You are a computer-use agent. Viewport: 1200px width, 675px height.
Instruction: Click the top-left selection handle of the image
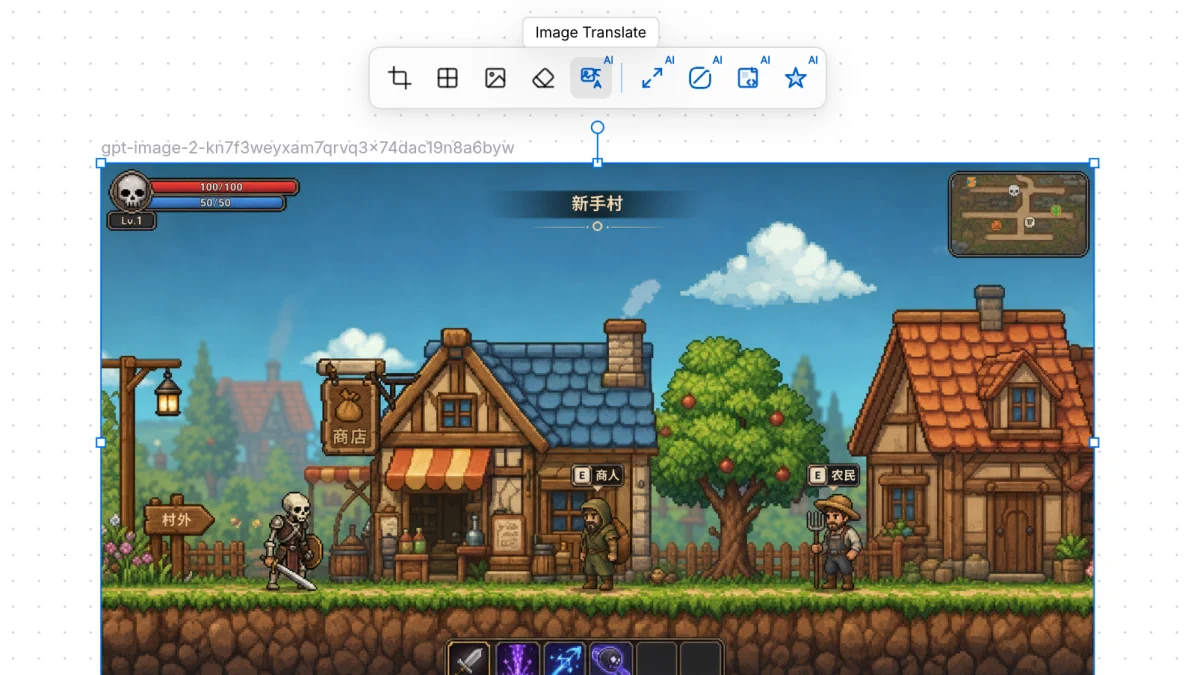coord(101,163)
